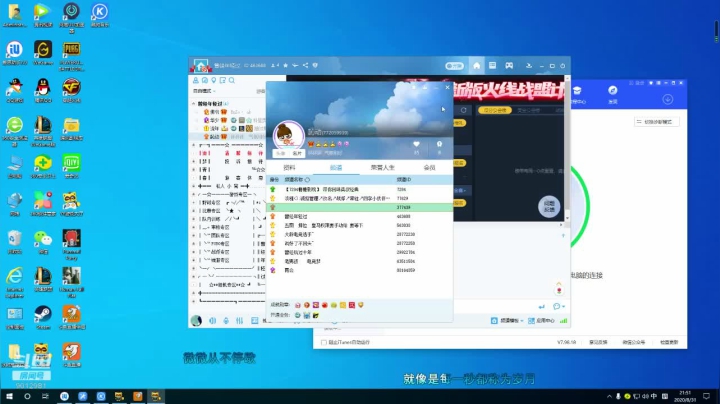Click the Cortana circle on taskbar
720x404 pixels.
point(27,396)
